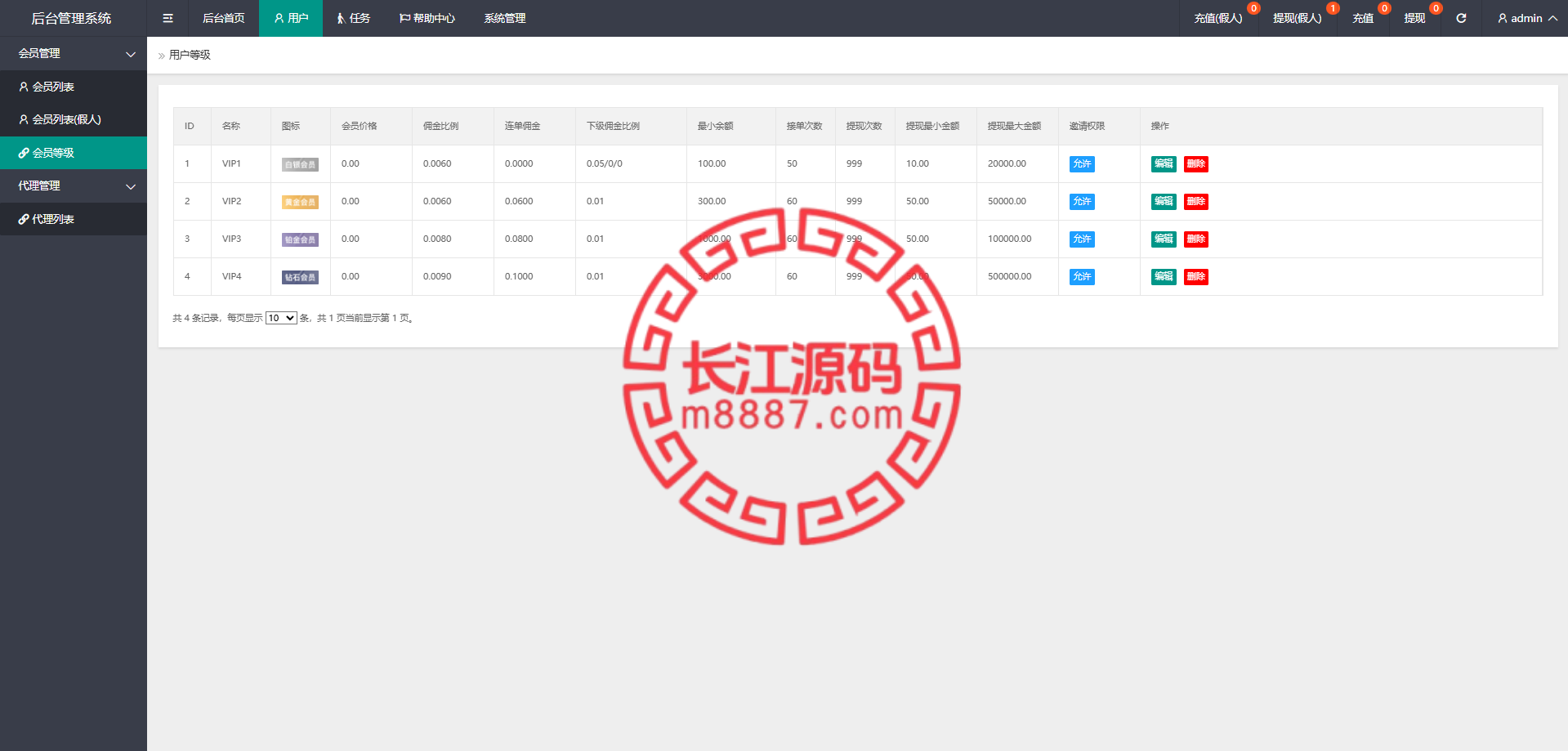Expand the admin user dropdown
This screenshot has width=1568, height=751.
1526,18
